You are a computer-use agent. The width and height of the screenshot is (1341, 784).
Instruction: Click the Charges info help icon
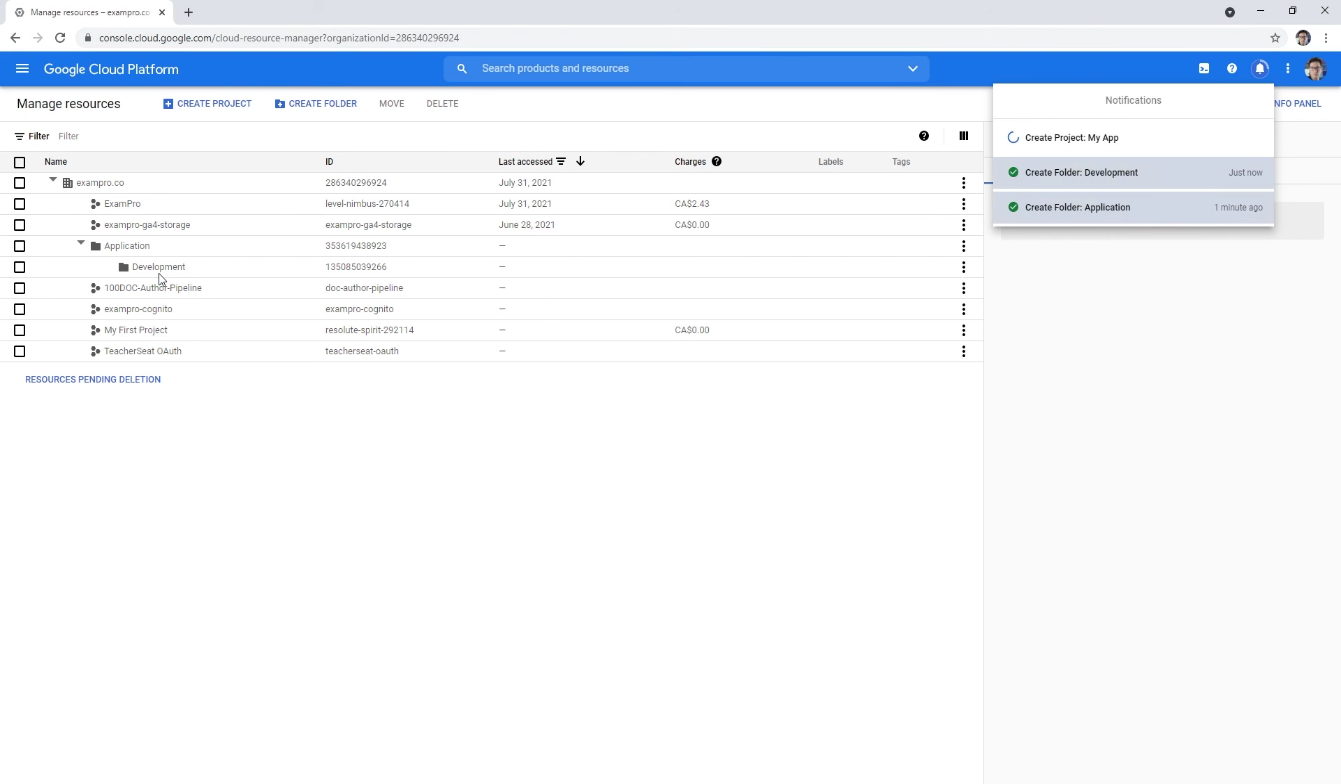[717, 162]
